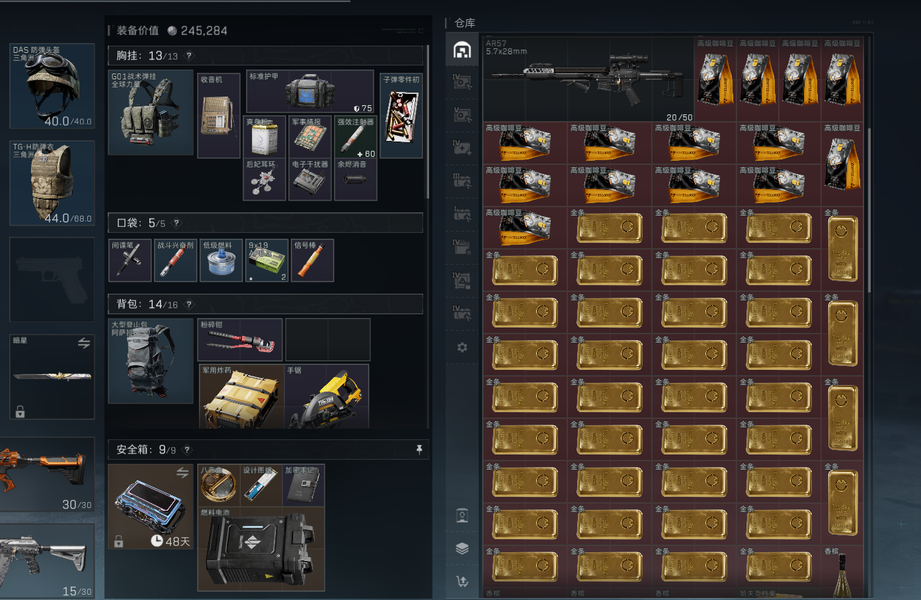Select the I-tier storage box tab
Image resolution: width=921 pixels, height=600 pixels.
pos(462,213)
